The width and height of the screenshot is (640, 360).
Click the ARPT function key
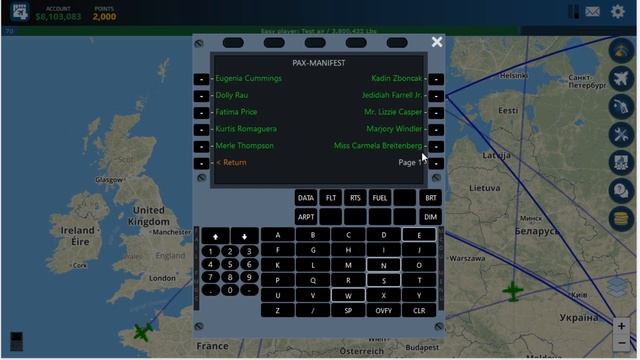306,217
